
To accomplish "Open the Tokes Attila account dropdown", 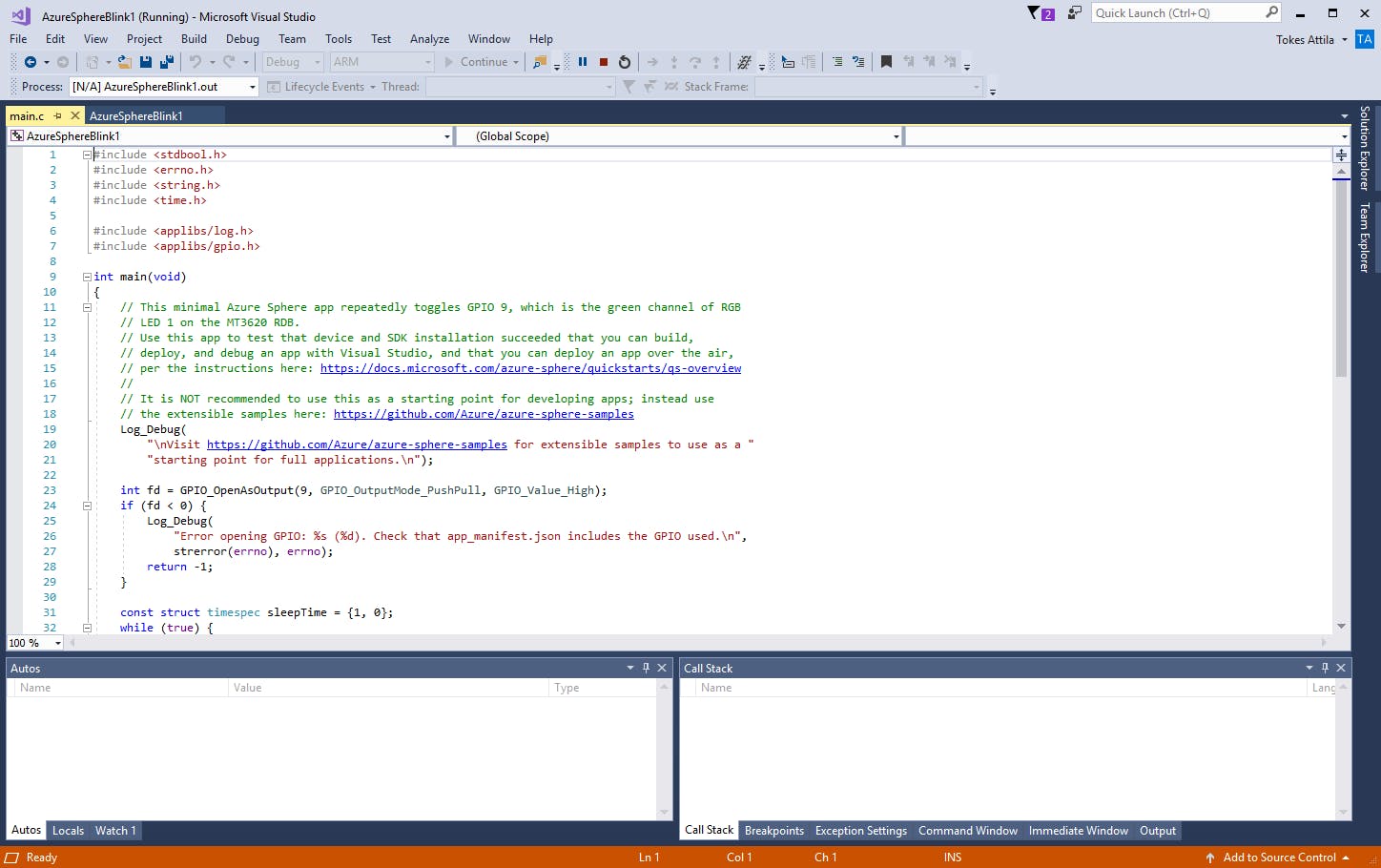I will tap(1311, 39).
